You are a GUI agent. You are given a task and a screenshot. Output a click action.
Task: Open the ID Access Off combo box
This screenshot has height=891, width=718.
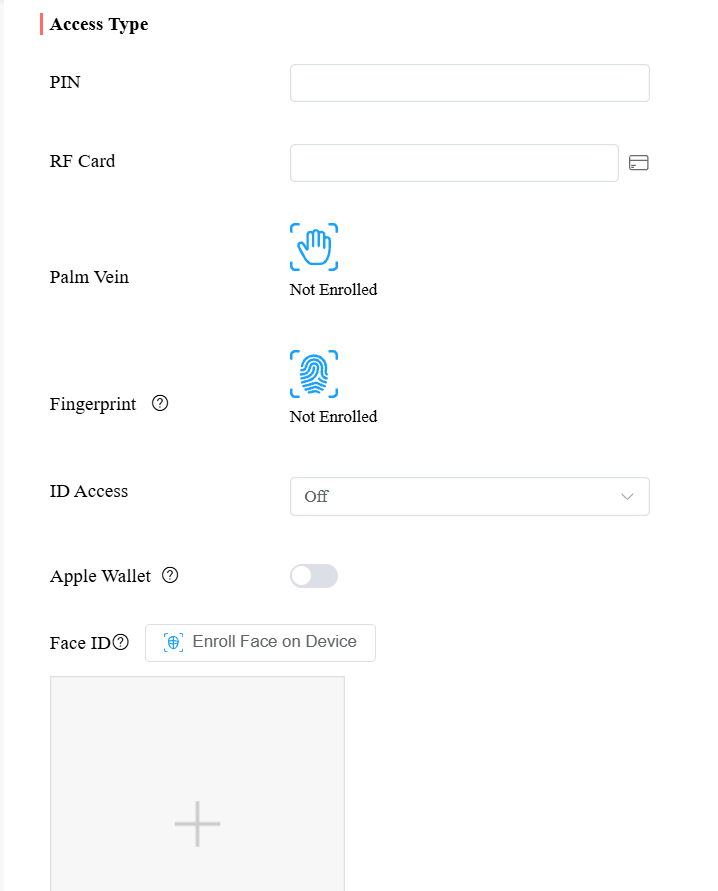click(470, 497)
